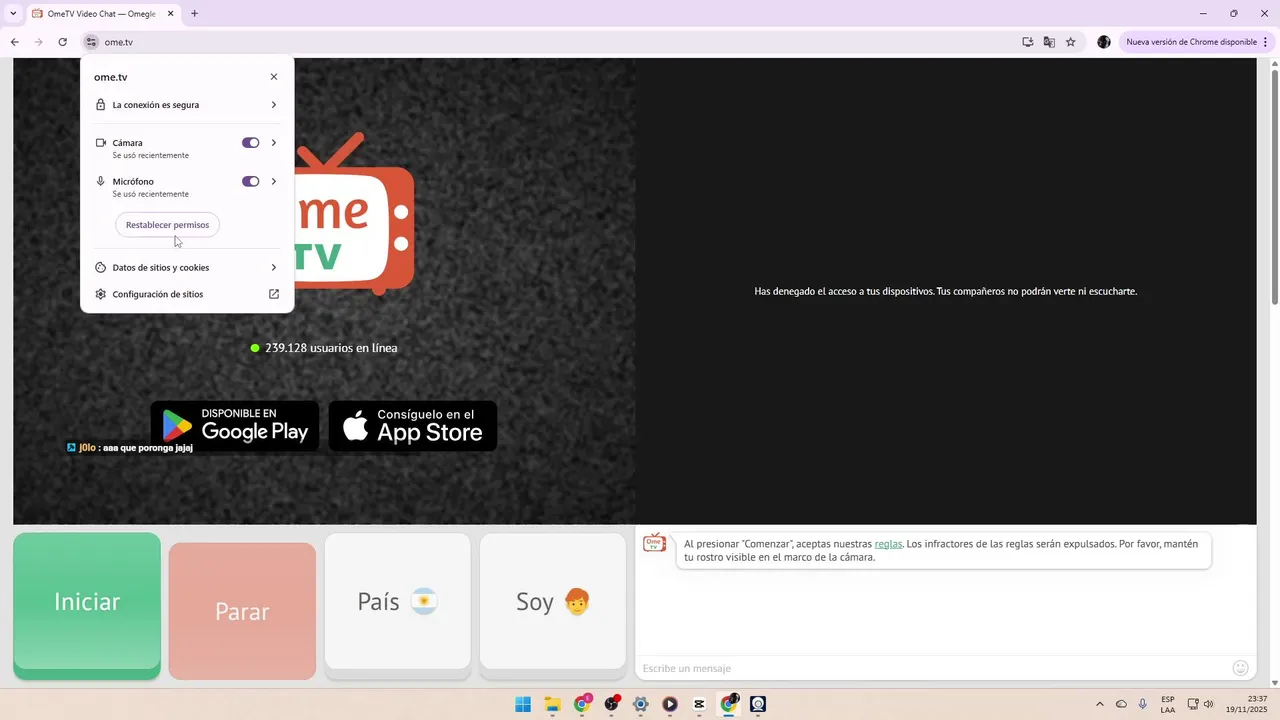The height and width of the screenshot is (720, 1280).
Task: Open the webcam app taskbar icon
Action: click(758, 704)
